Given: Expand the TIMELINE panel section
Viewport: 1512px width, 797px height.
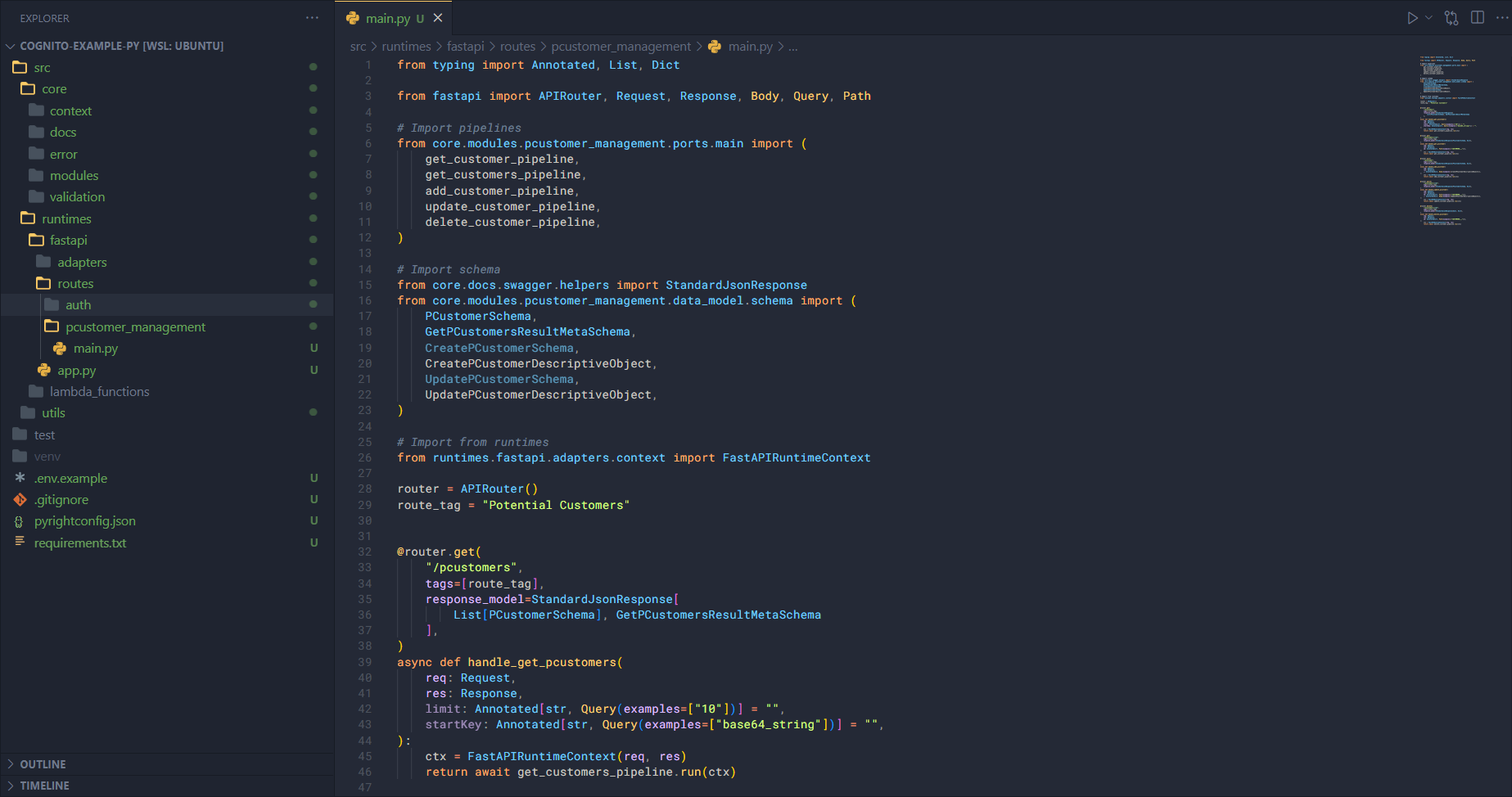Looking at the screenshot, I should pyautogui.click(x=44, y=786).
